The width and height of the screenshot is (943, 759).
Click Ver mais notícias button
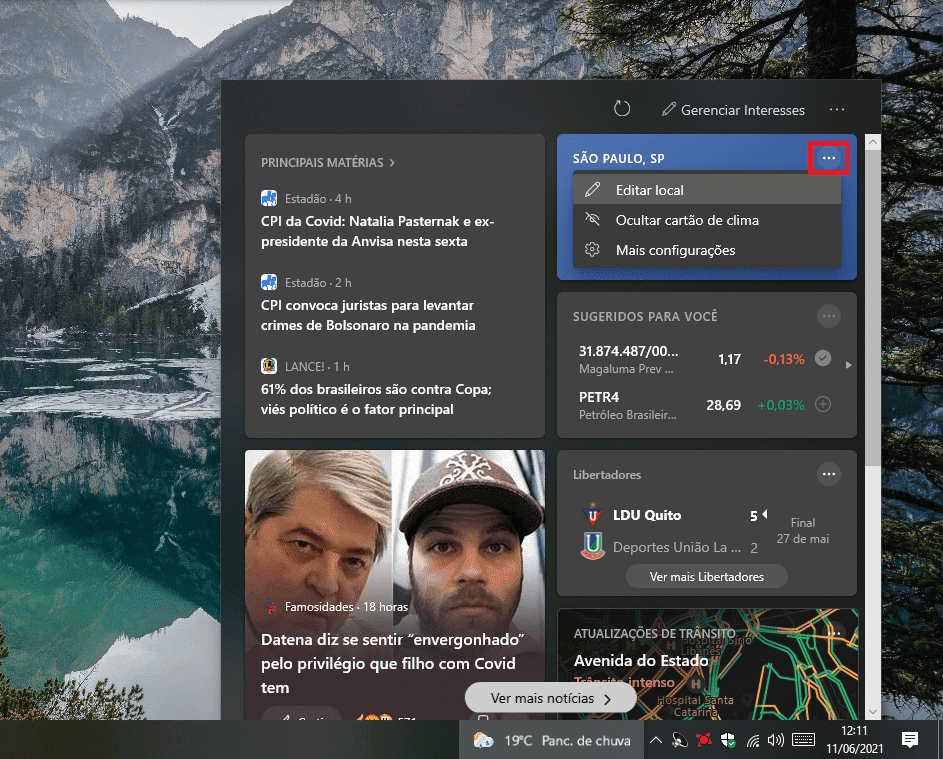click(x=550, y=698)
